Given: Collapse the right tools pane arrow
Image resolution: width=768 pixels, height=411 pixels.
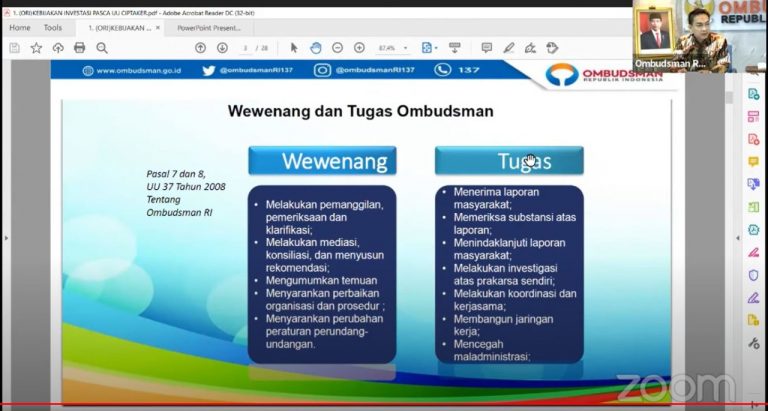Looking at the screenshot, I should (x=738, y=238).
